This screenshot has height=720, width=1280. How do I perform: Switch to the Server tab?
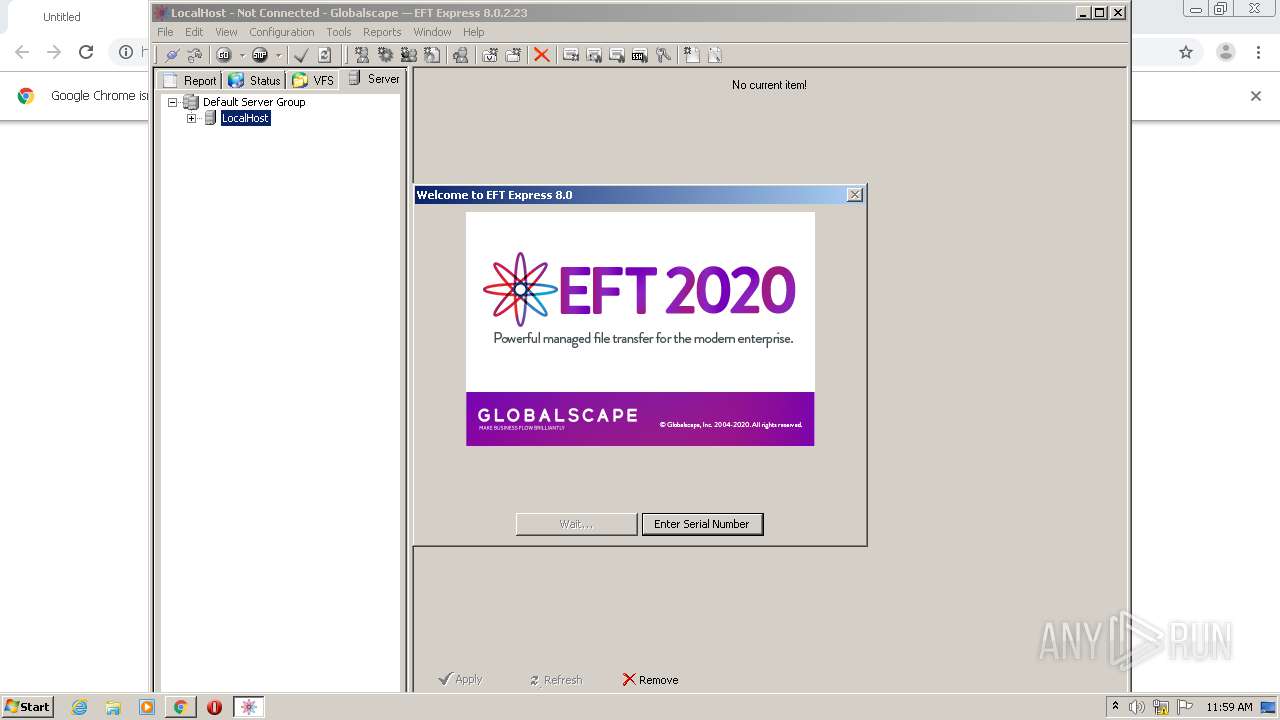[x=373, y=79]
